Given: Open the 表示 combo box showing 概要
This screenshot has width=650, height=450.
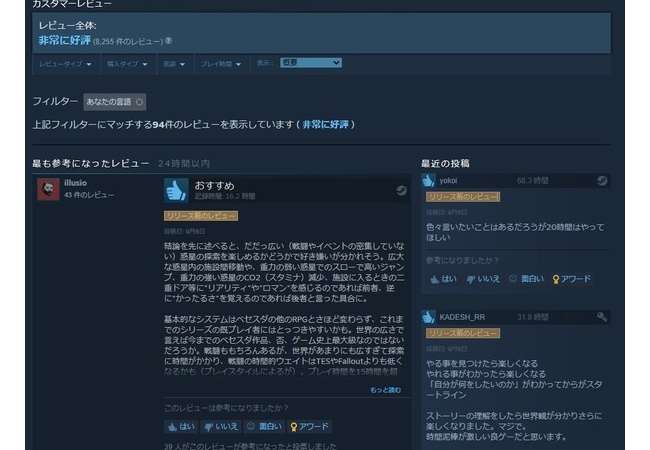Looking at the screenshot, I should tap(311, 62).
